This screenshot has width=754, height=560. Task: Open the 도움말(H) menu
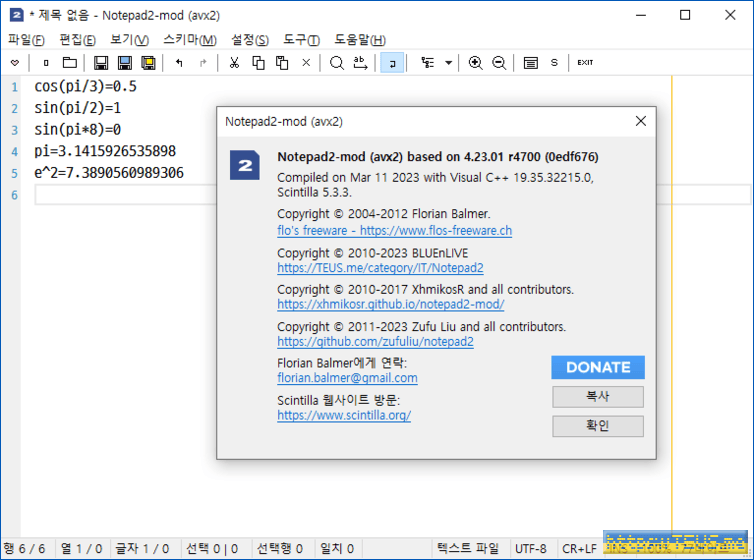360,39
